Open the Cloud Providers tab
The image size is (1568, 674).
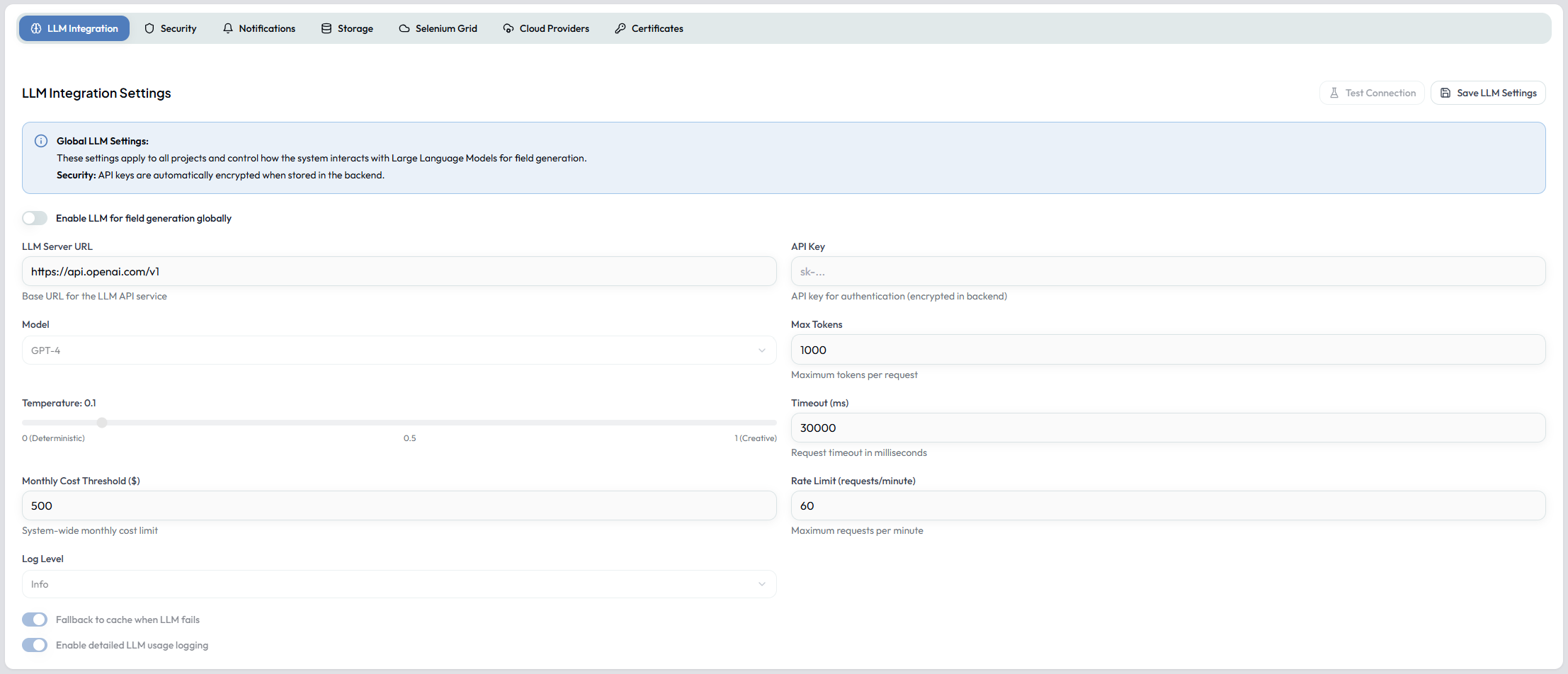[x=546, y=28]
